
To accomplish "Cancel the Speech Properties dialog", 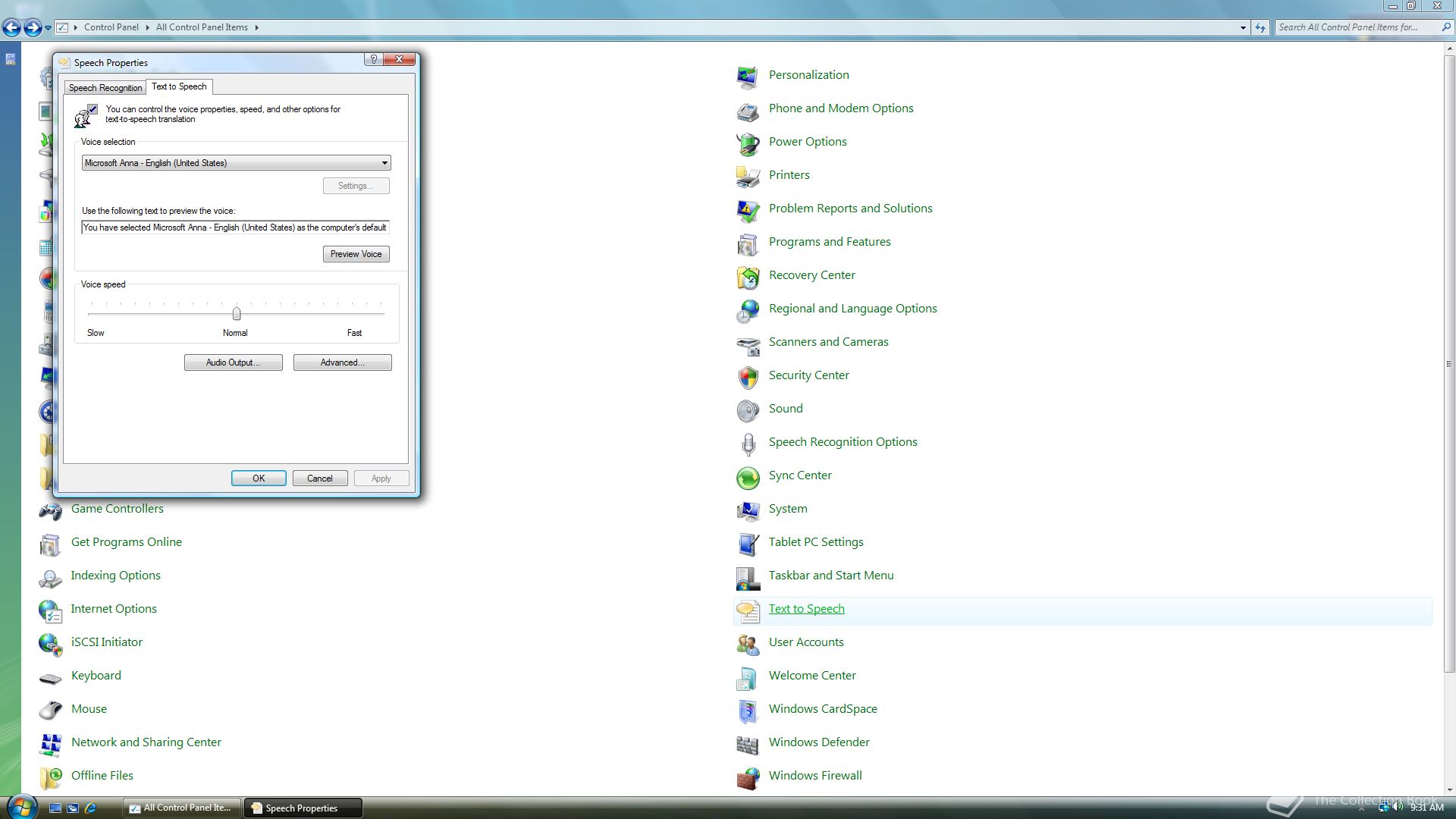I will [x=319, y=479].
